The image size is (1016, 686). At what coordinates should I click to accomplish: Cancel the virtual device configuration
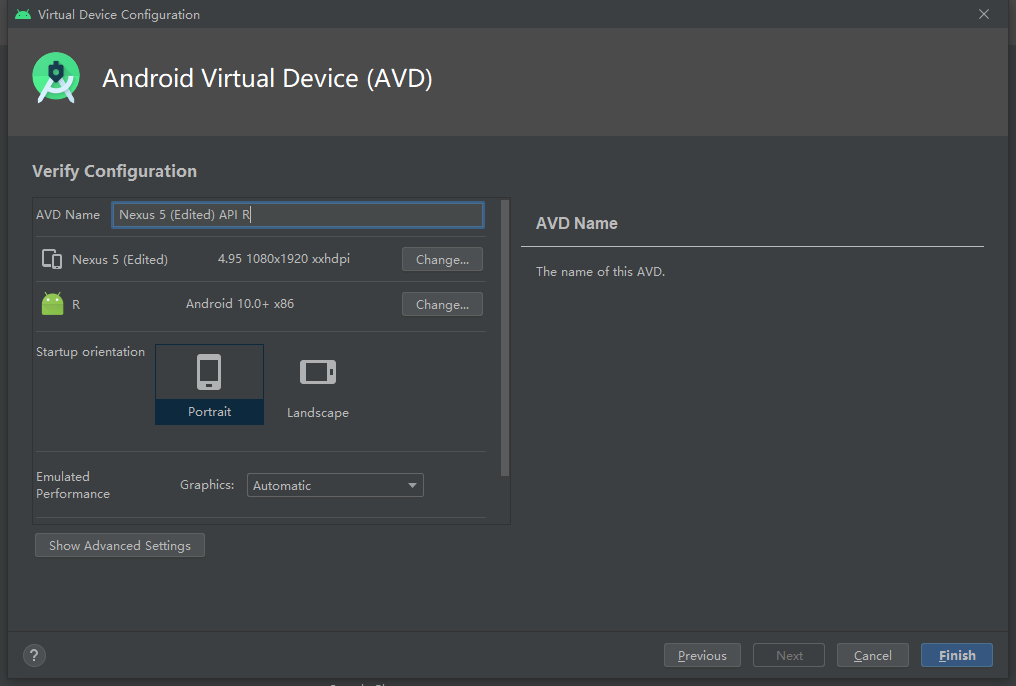click(x=872, y=656)
